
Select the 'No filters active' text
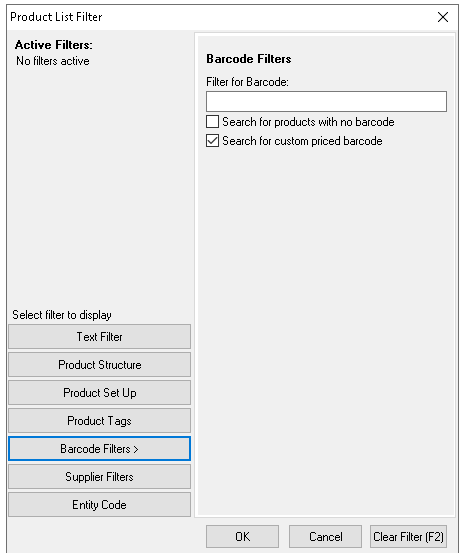click(53, 61)
